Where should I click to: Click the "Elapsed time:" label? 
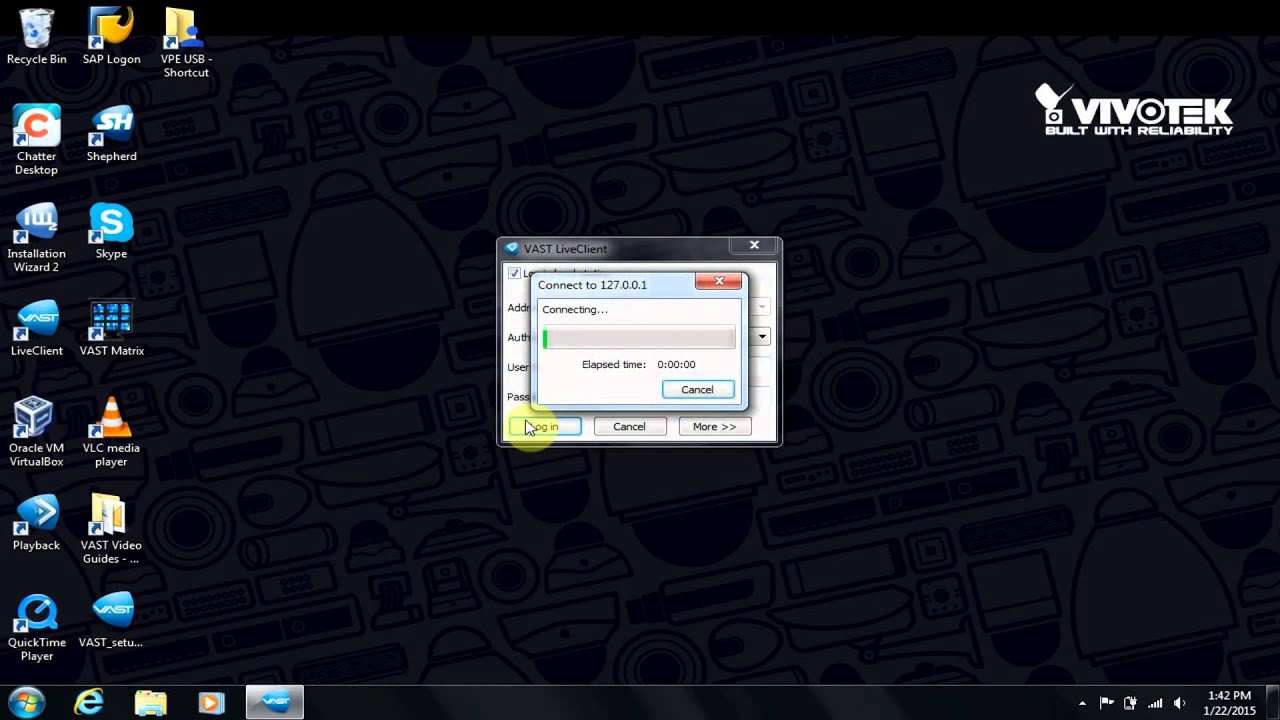pyautogui.click(x=614, y=365)
